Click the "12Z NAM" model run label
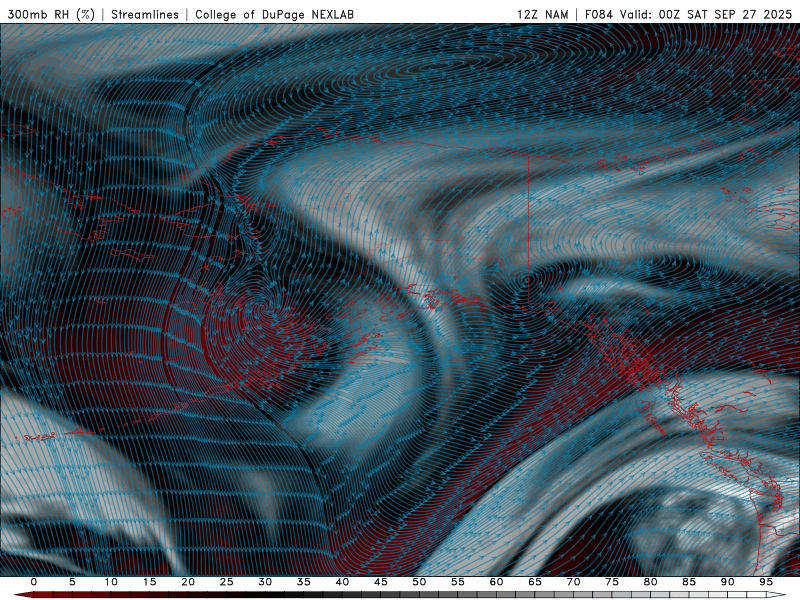800x600 pixels. [542, 14]
